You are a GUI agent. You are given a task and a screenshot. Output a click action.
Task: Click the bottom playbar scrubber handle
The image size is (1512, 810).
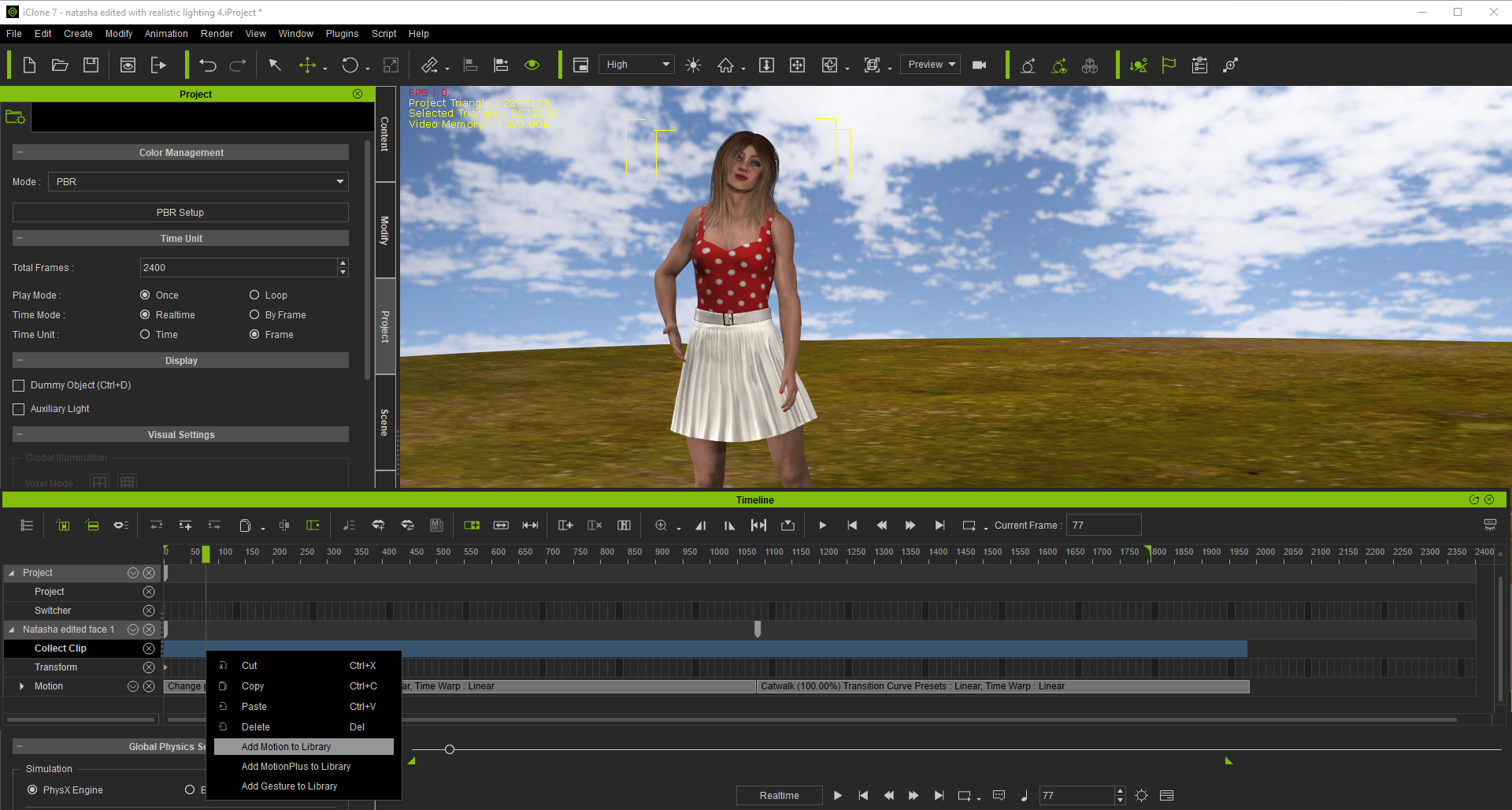click(450, 749)
